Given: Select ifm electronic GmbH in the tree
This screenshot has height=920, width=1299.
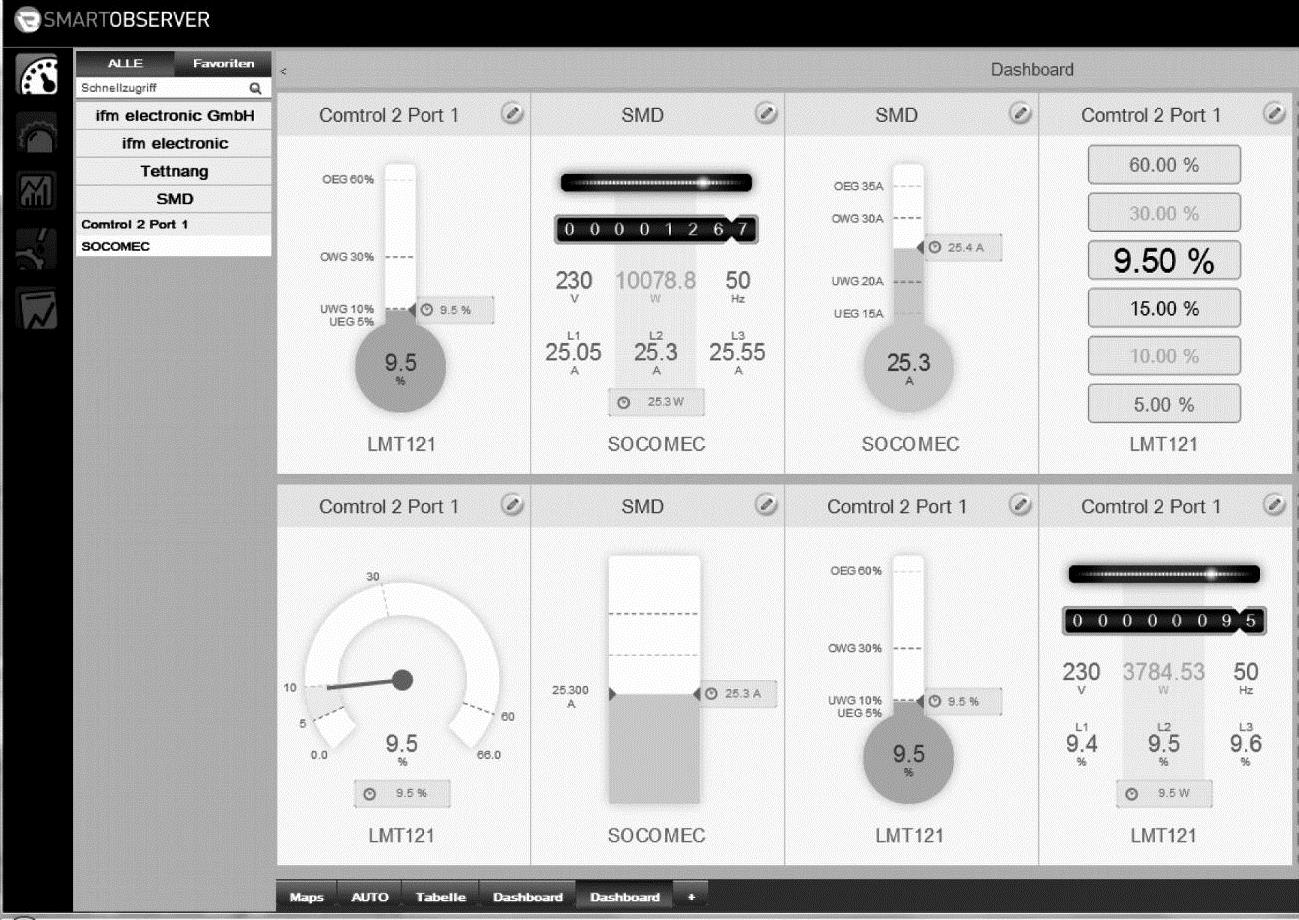Looking at the screenshot, I should click(174, 116).
